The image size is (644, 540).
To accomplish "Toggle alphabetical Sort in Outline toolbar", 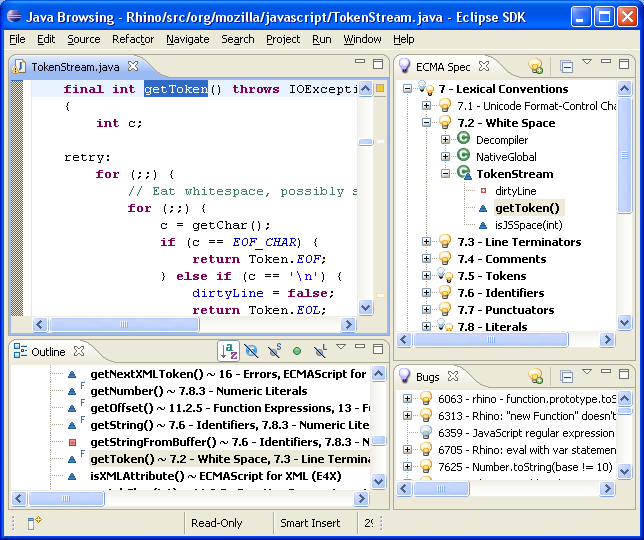I will pyautogui.click(x=229, y=352).
